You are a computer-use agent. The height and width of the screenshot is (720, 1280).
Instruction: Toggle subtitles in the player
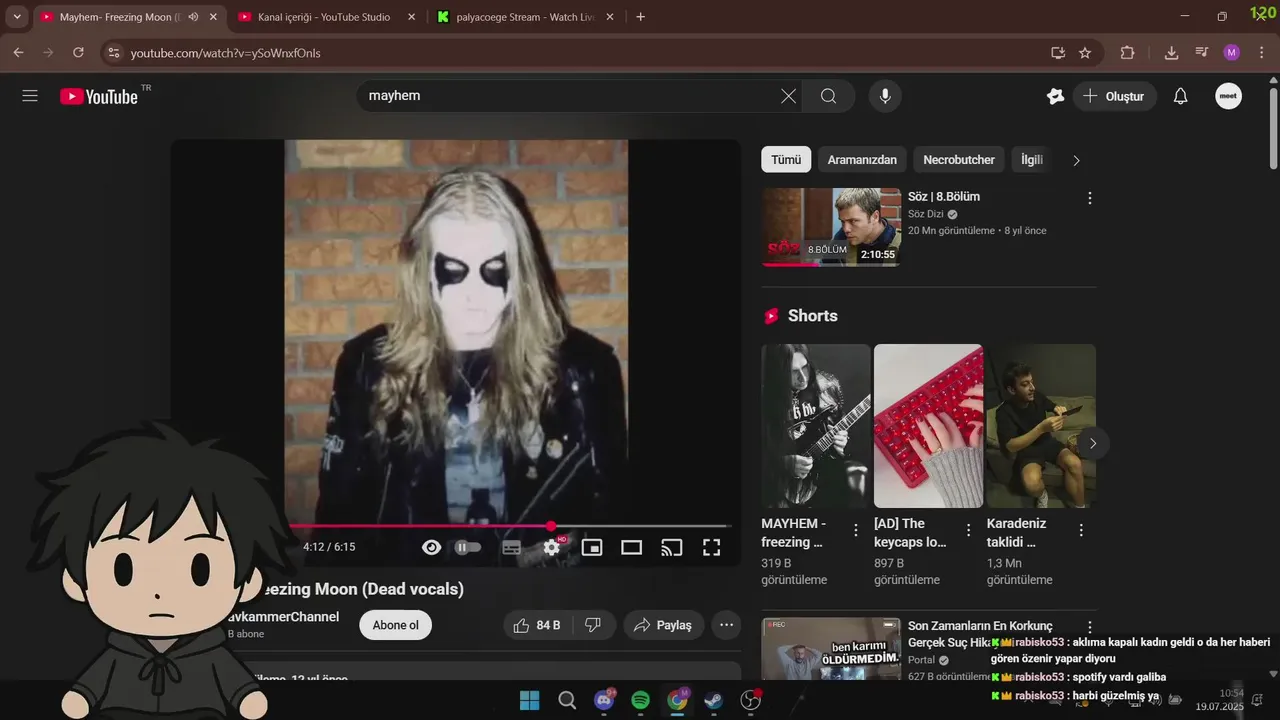511,547
